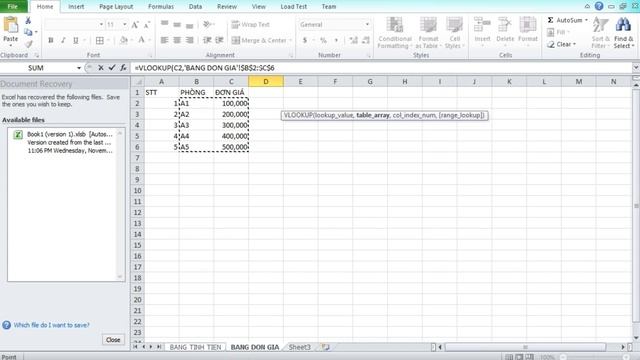Click the Font Color letter A icon
The image size is (640, 360).
(141, 40)
